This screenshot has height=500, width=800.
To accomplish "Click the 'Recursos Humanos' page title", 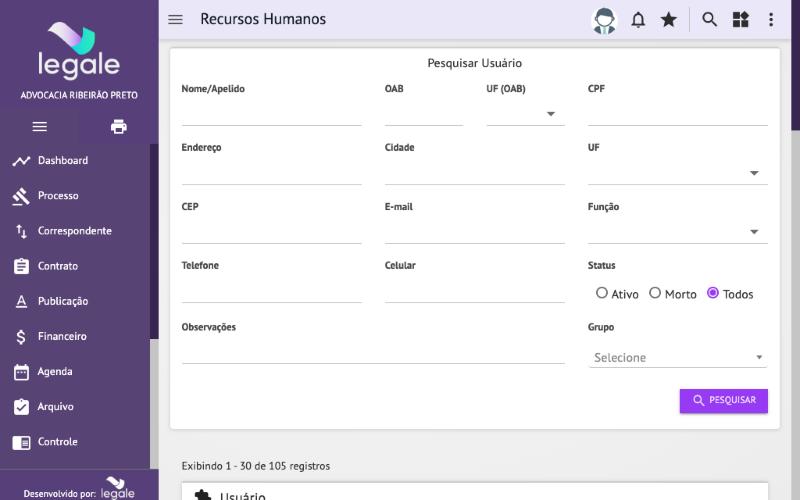I will pos(263,19).
